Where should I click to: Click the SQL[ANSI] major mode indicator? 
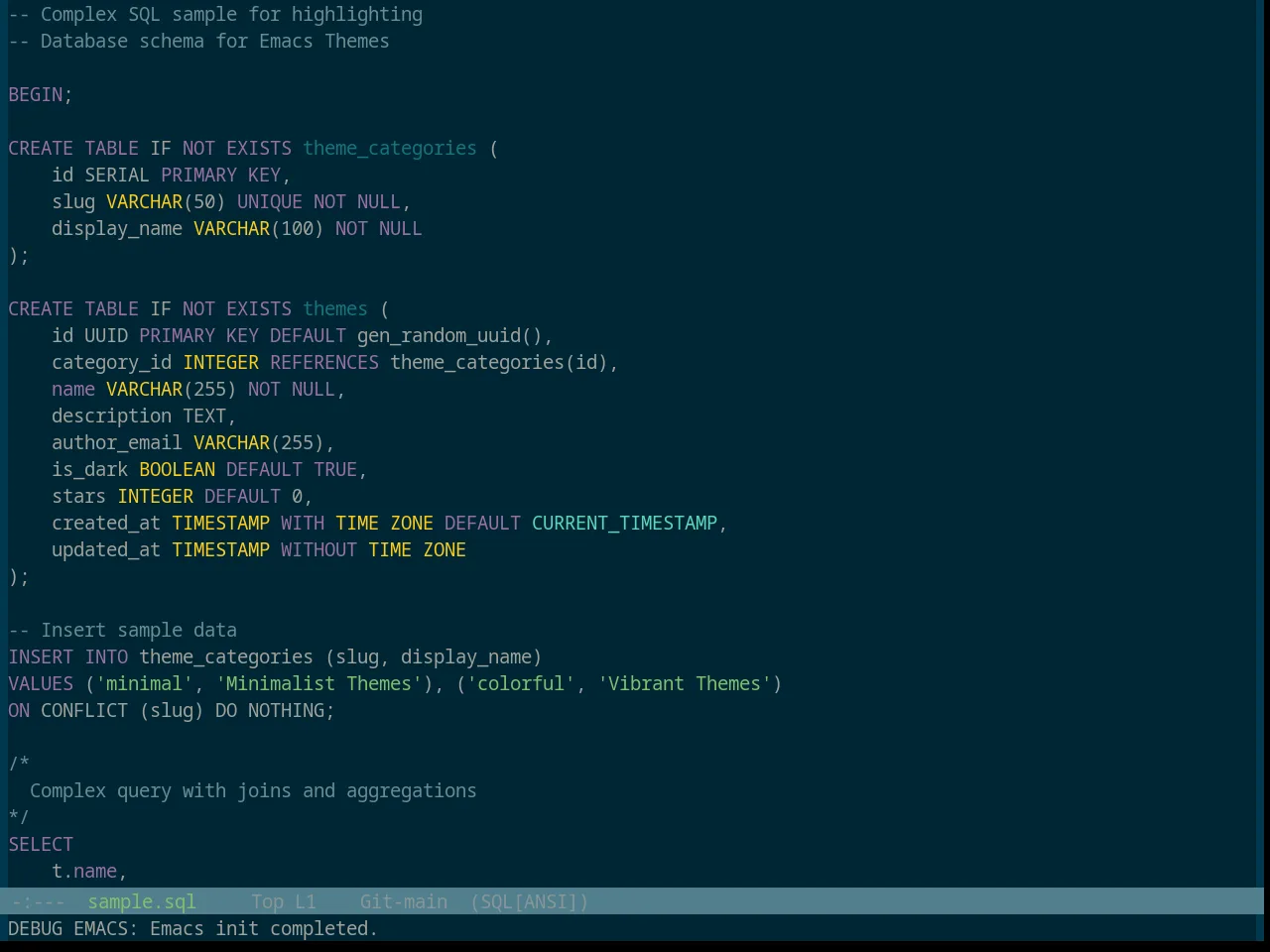click(x=530, y=901)
